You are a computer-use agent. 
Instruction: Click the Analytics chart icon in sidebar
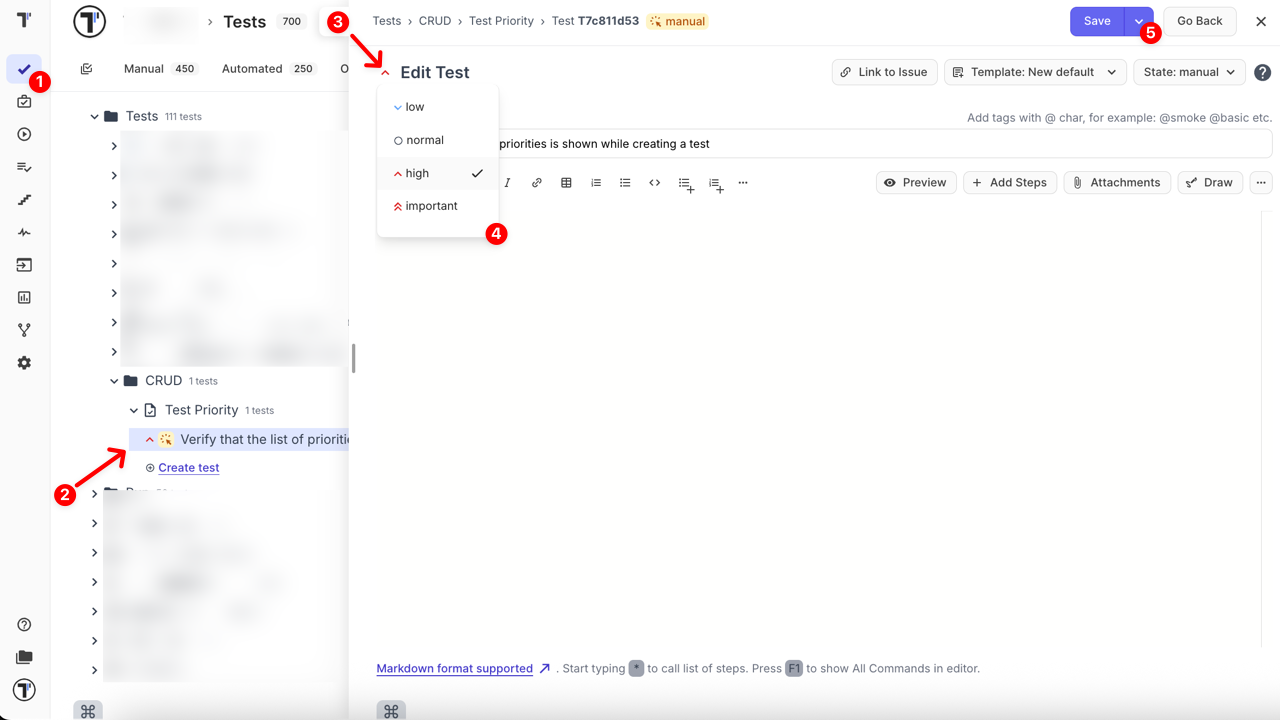24,297
